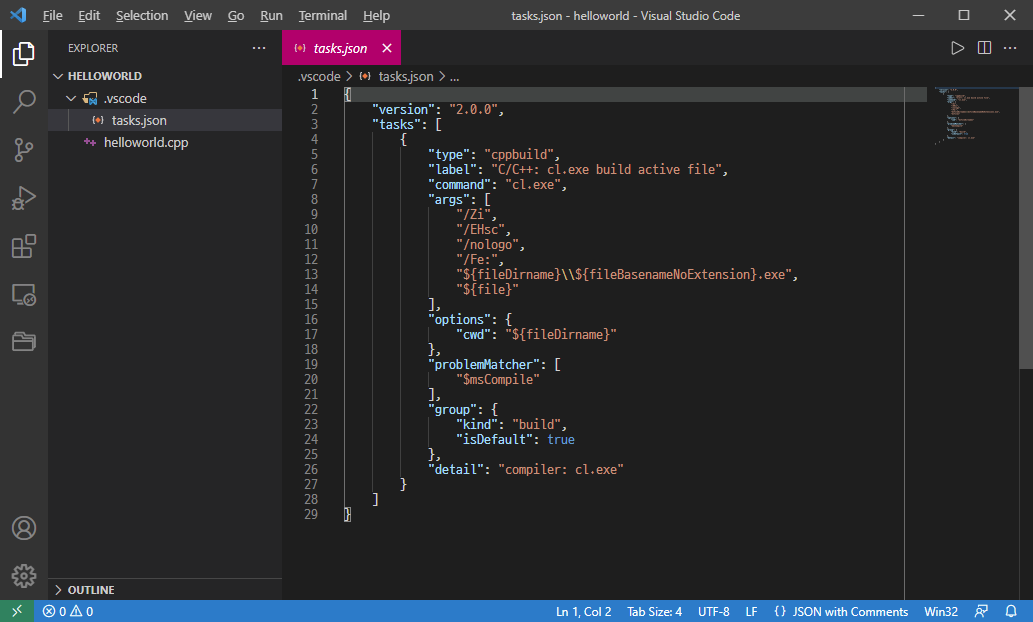Open the File menu

click(x=53, y=15)
